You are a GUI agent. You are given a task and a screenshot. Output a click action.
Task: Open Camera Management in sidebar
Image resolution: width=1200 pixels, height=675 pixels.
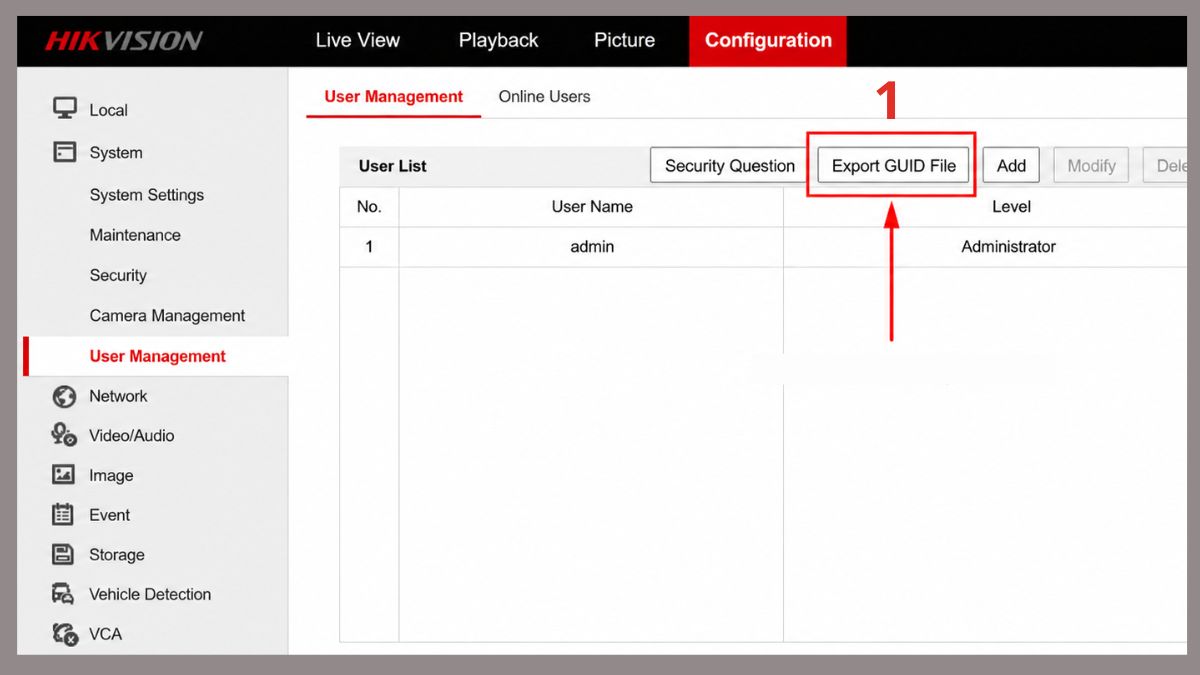click(x=167, y=316)
